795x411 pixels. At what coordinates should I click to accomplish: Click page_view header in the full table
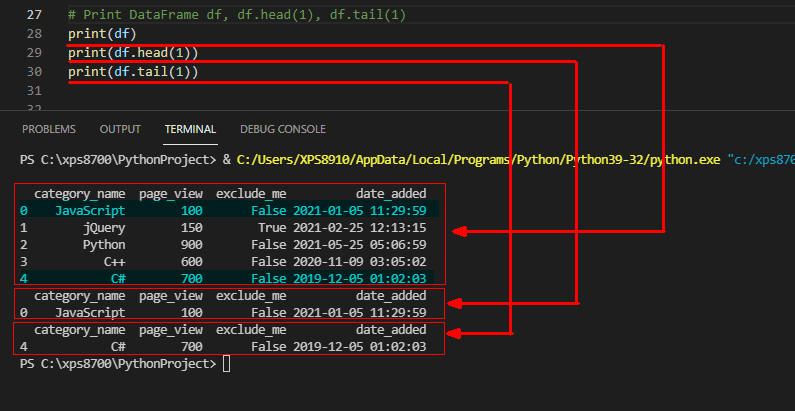tap(171, 194)
